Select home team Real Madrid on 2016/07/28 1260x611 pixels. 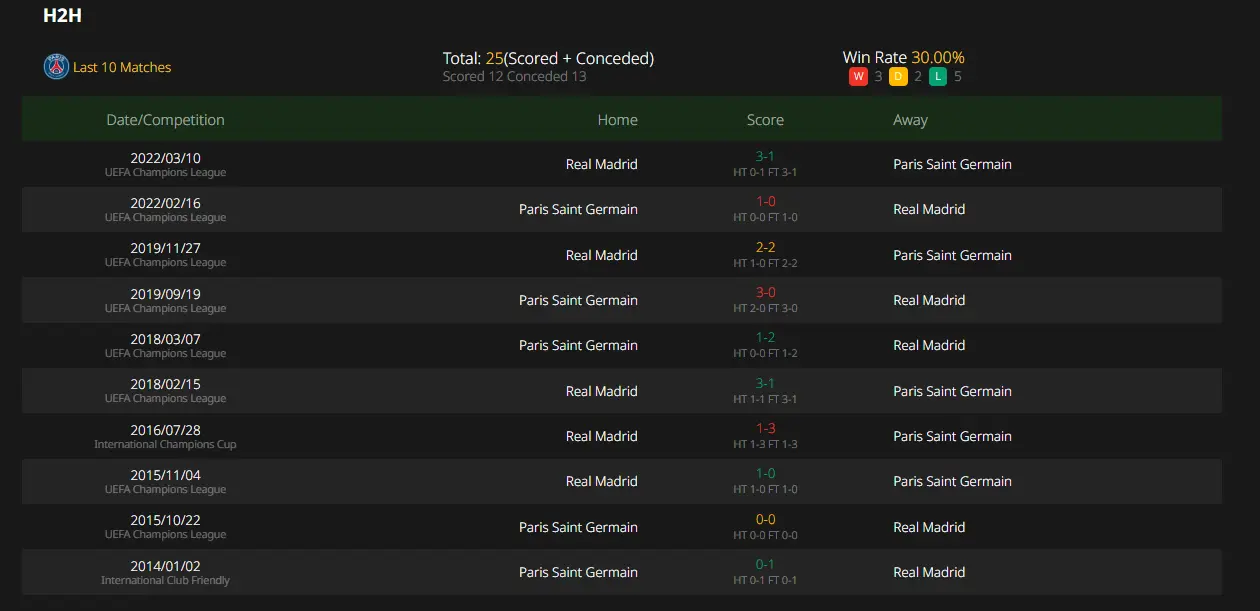coord(601,436)
